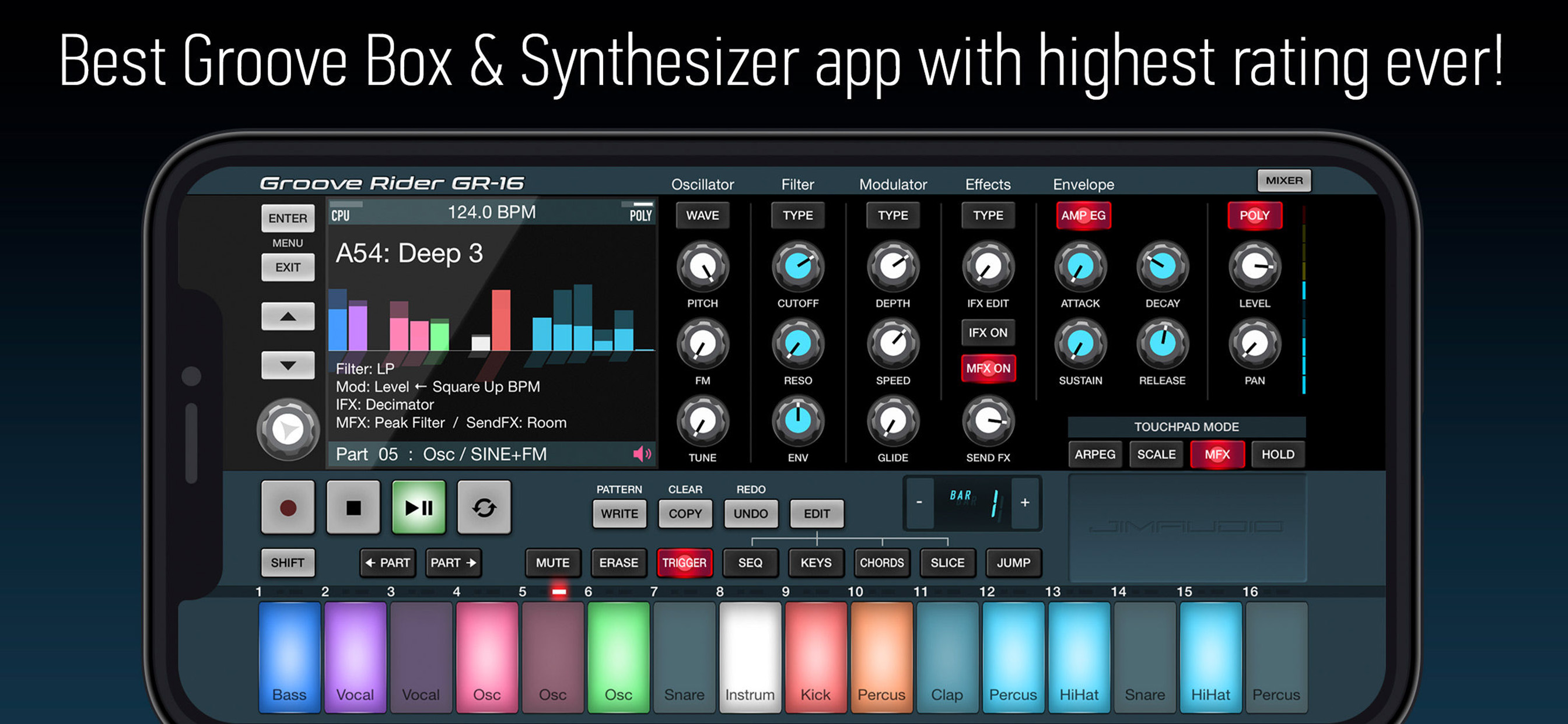This screenshot has height=724, width=1568.
Task: Click the modulator DEPTH knob
Action: tap(893, 266)
